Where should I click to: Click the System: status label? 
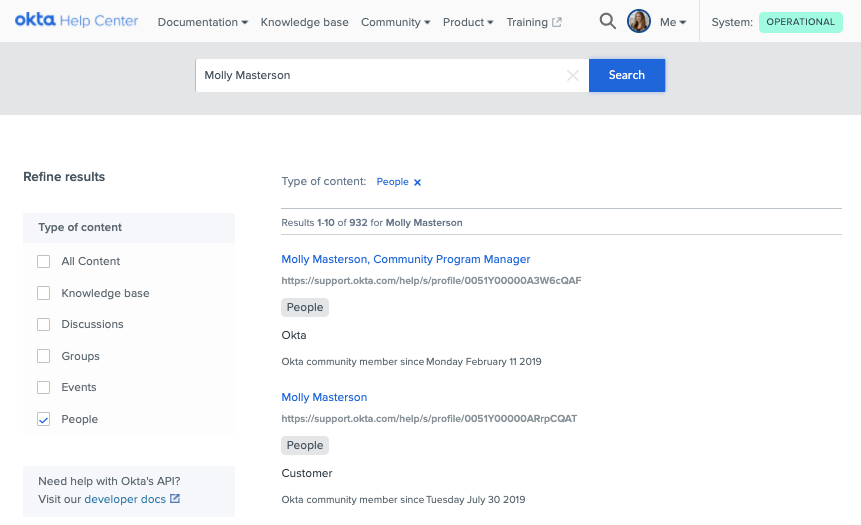click(x=732, y=22)
